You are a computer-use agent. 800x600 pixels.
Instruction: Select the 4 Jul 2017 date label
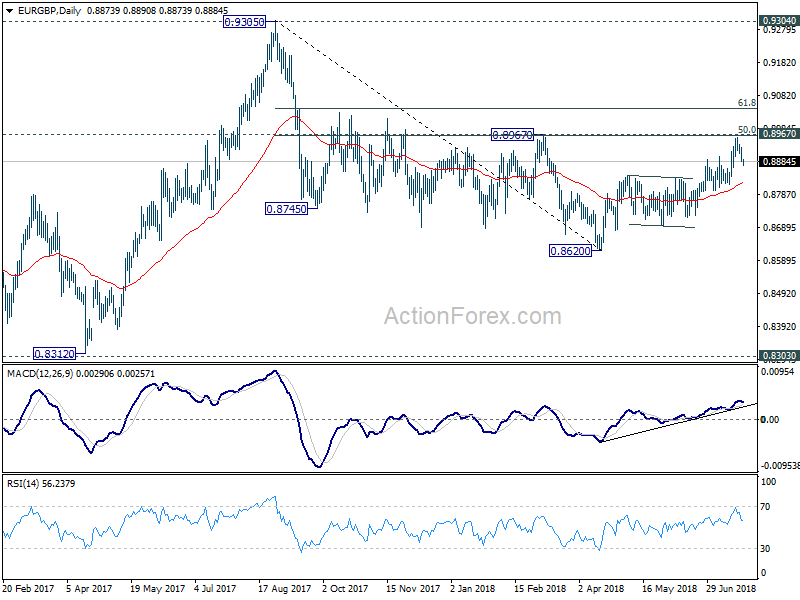point(215,588)
